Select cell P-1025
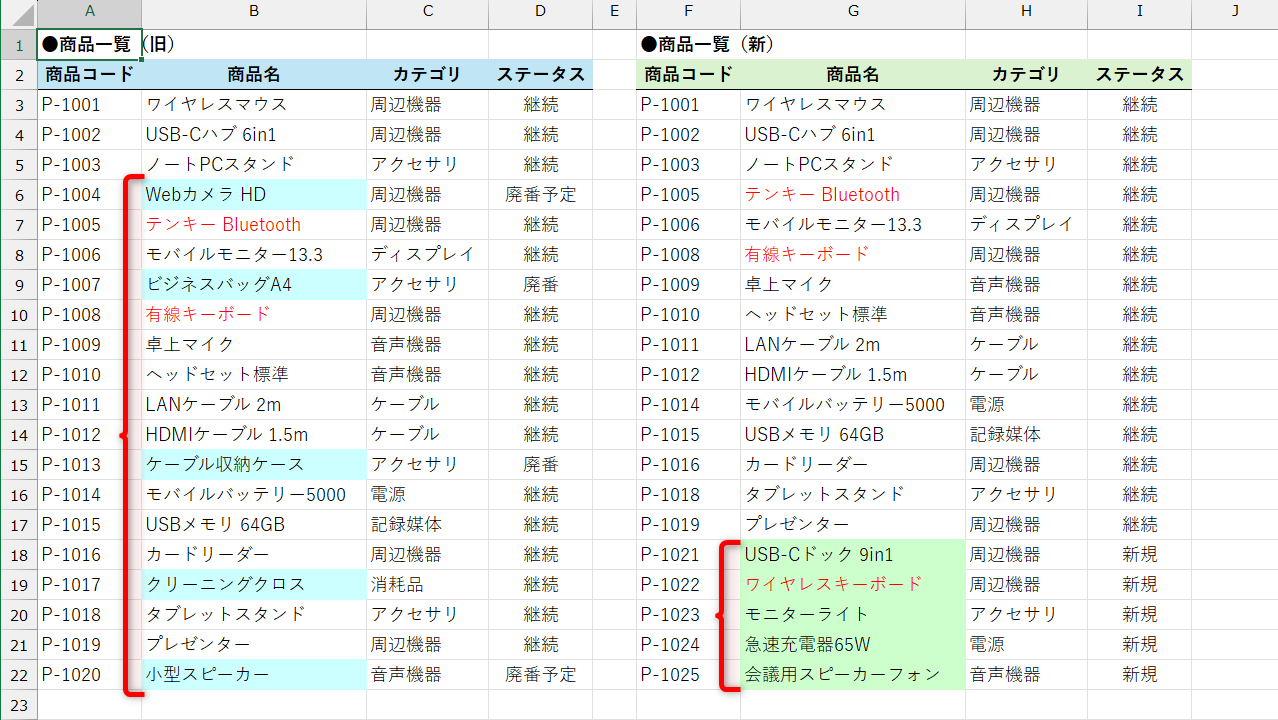Screen dimensions: 1278x720 click(688, 675)
